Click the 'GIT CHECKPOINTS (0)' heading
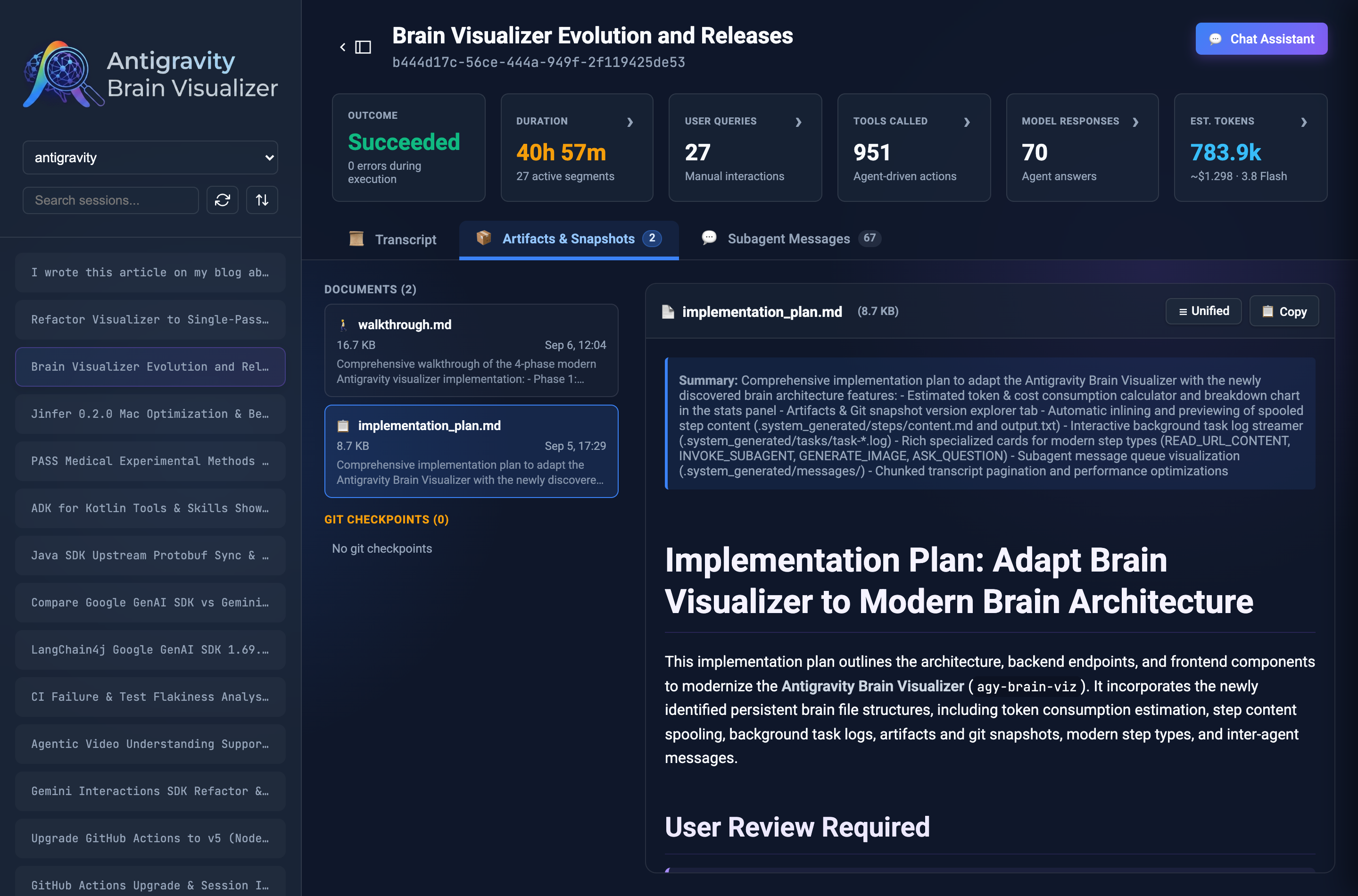Image resolution: width=1358 pixels, height=896 pixels. tap(387, 519)
